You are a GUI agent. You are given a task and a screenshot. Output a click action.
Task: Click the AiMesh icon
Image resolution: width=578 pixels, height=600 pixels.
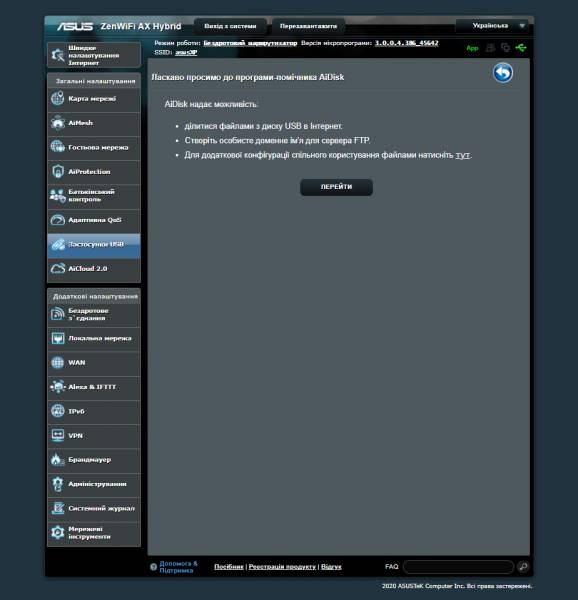pyautogui.click(x=58, y=123)
